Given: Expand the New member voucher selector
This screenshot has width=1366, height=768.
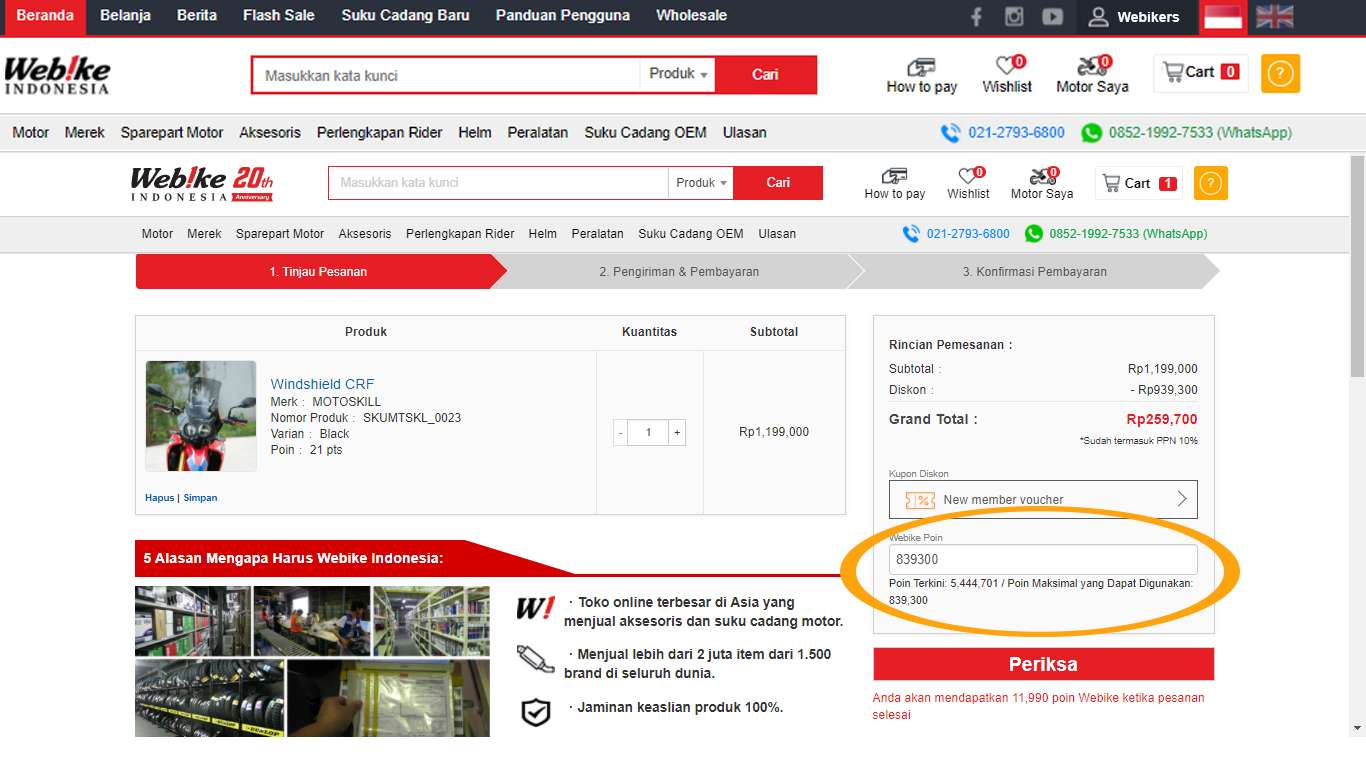Looking at the screenshot, I should (x=1043, y=499).
